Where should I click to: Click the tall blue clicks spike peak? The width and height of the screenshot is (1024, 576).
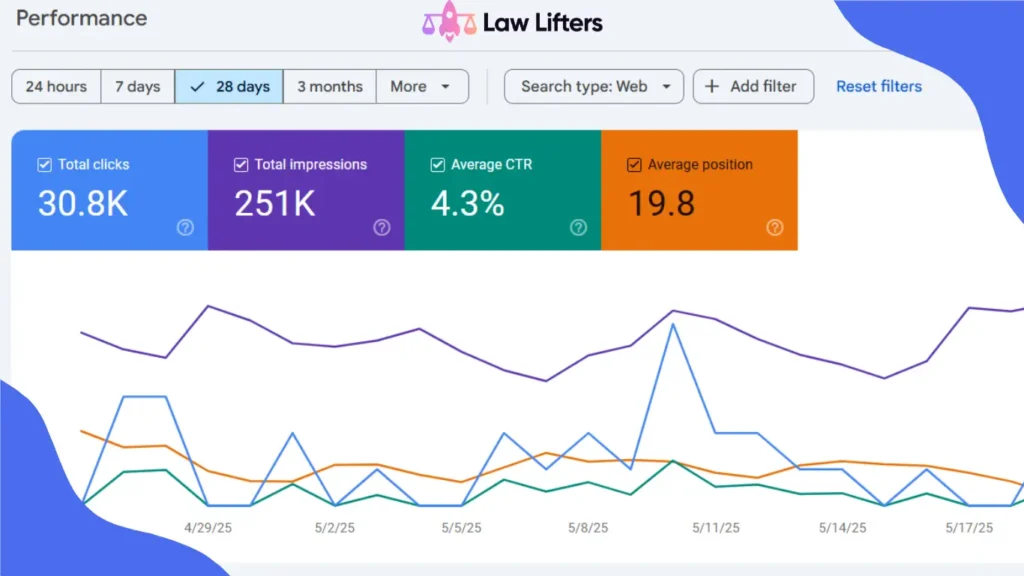click(x=673, y=325)
